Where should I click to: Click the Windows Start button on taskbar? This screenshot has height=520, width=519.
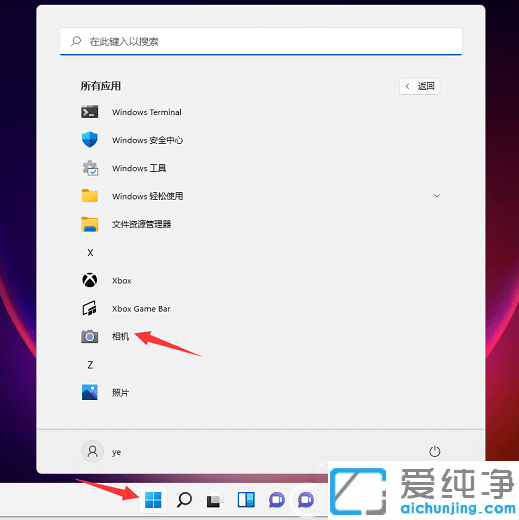click(153, 500)
